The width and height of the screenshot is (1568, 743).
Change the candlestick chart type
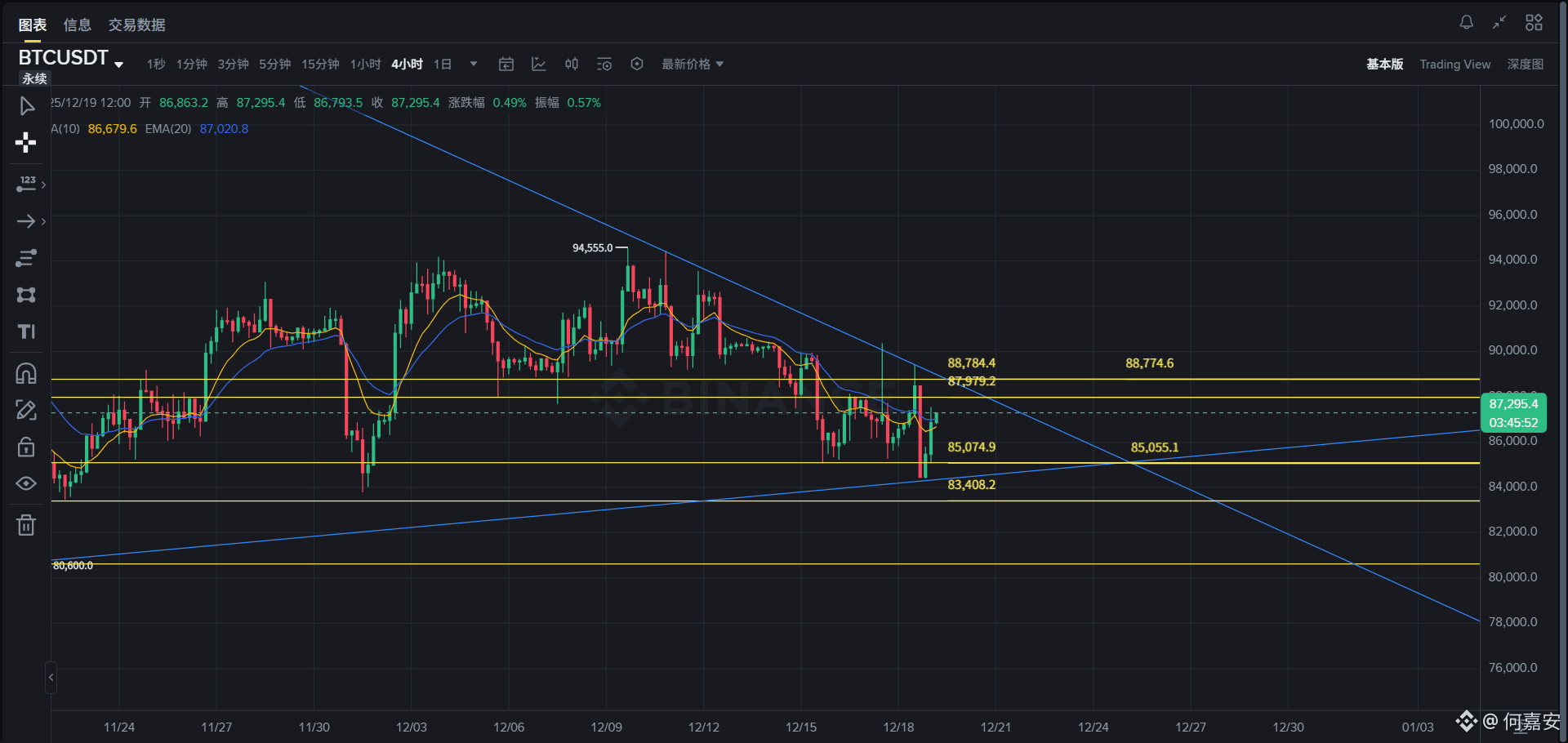click(x=572, y=64)
